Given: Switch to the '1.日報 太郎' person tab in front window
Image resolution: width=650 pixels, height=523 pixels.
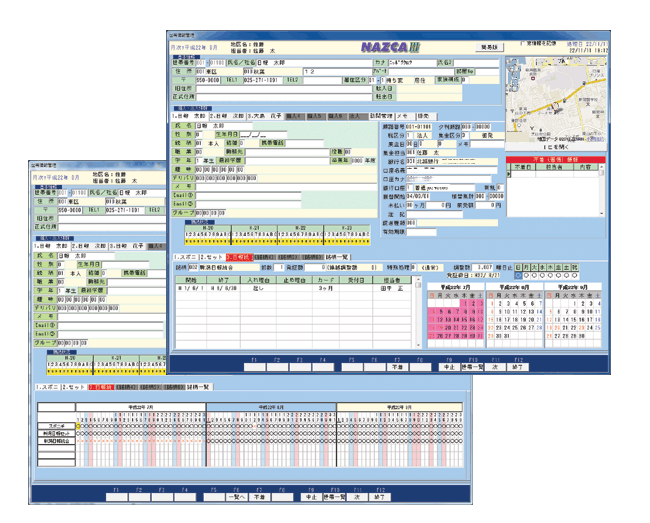Looking at the screenshot, I should (x=189, y=116).
